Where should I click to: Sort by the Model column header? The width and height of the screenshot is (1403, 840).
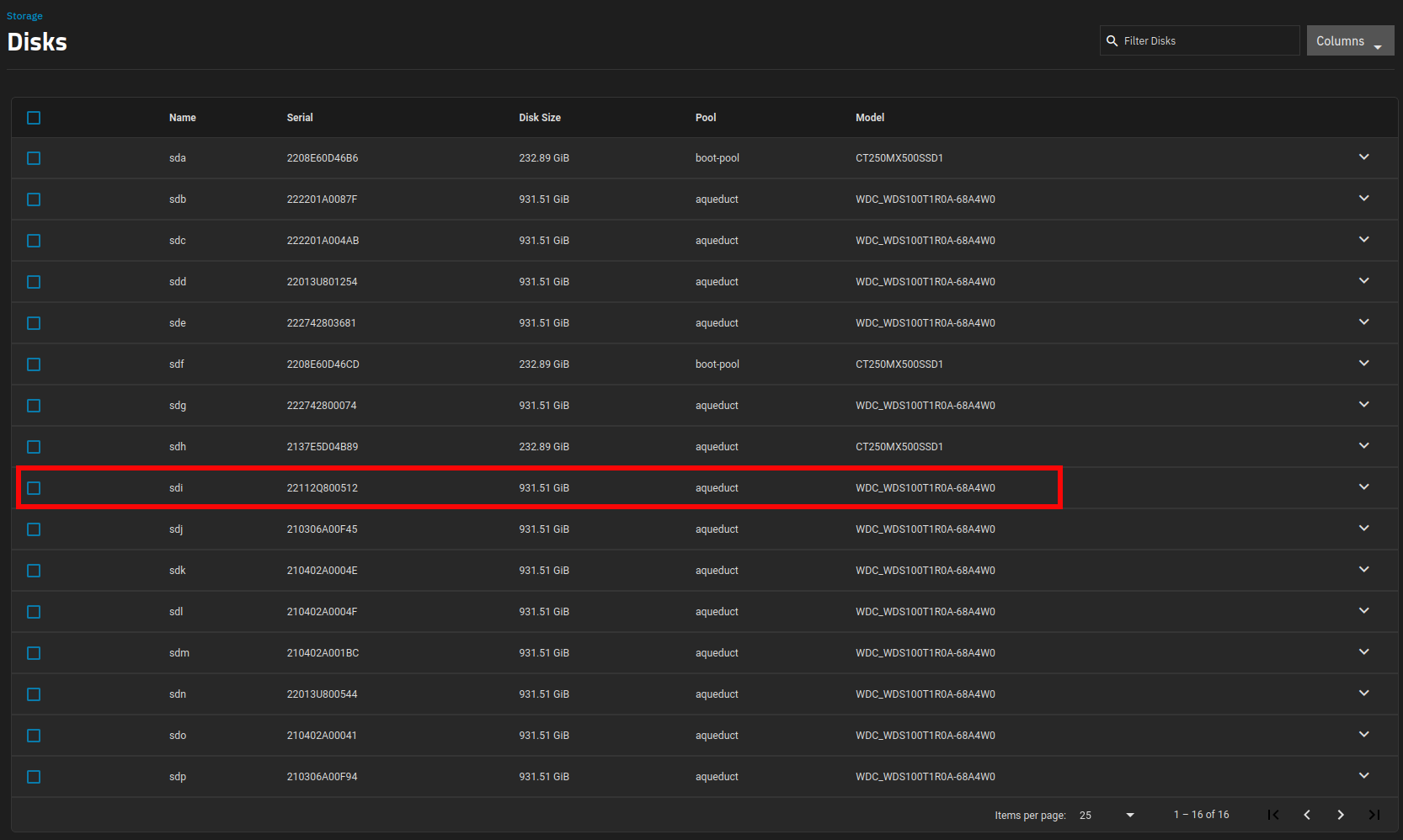[870, 118]
